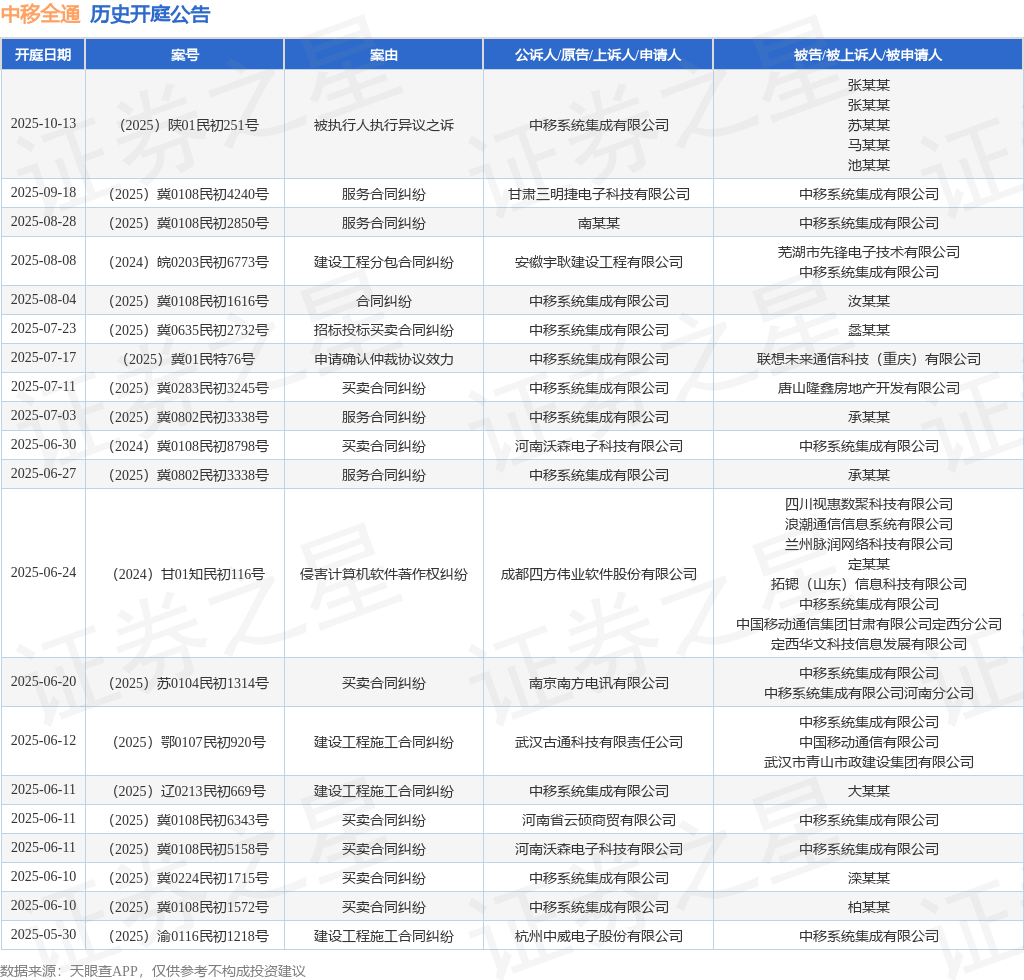Click the cause 建设工程分包合同纠纷
This screenshot has height=980, width=1024.
pos(383,262)
